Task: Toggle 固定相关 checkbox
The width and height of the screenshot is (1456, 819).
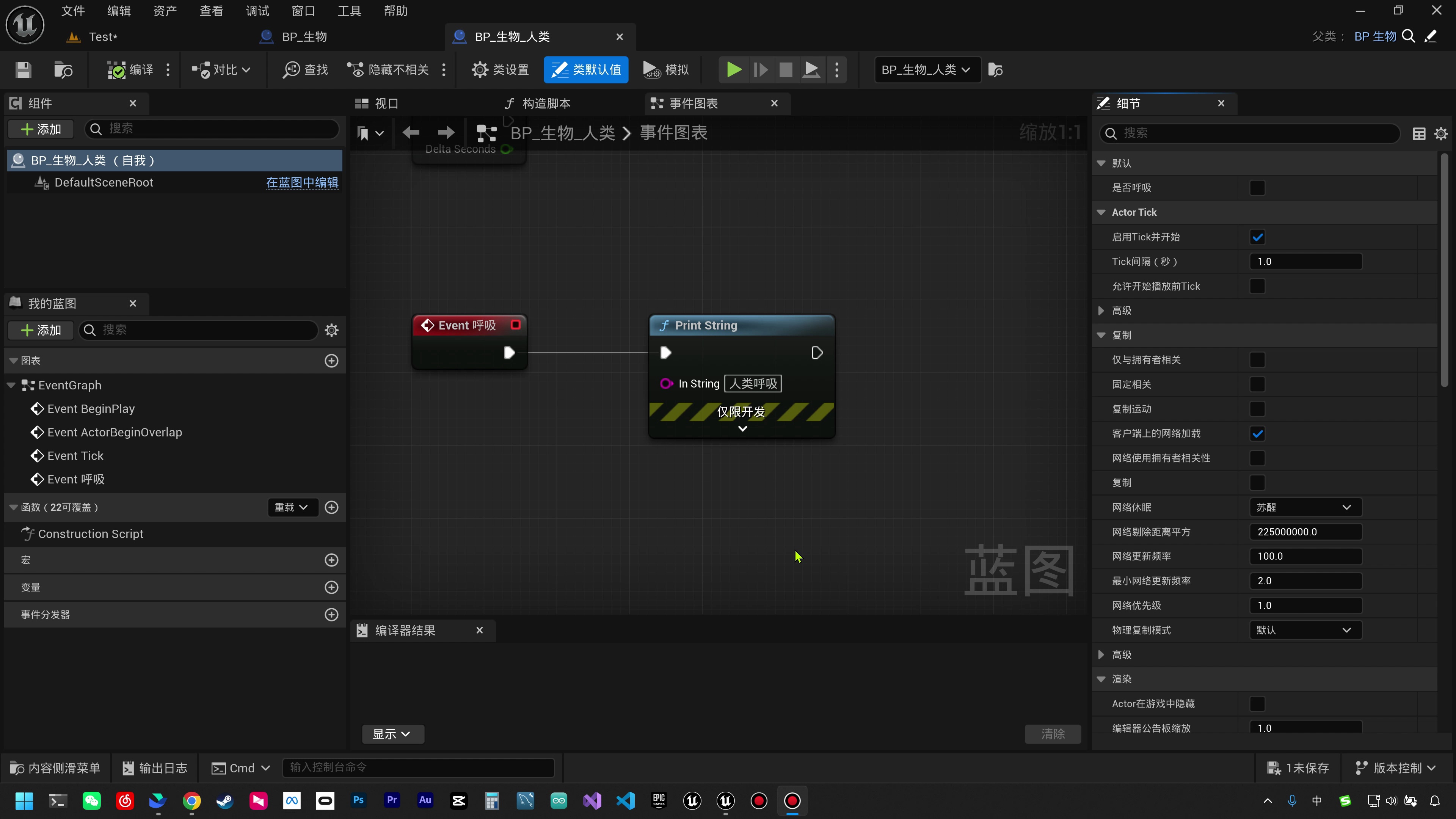Action: pyautogui.click(x=1257, y=384)
